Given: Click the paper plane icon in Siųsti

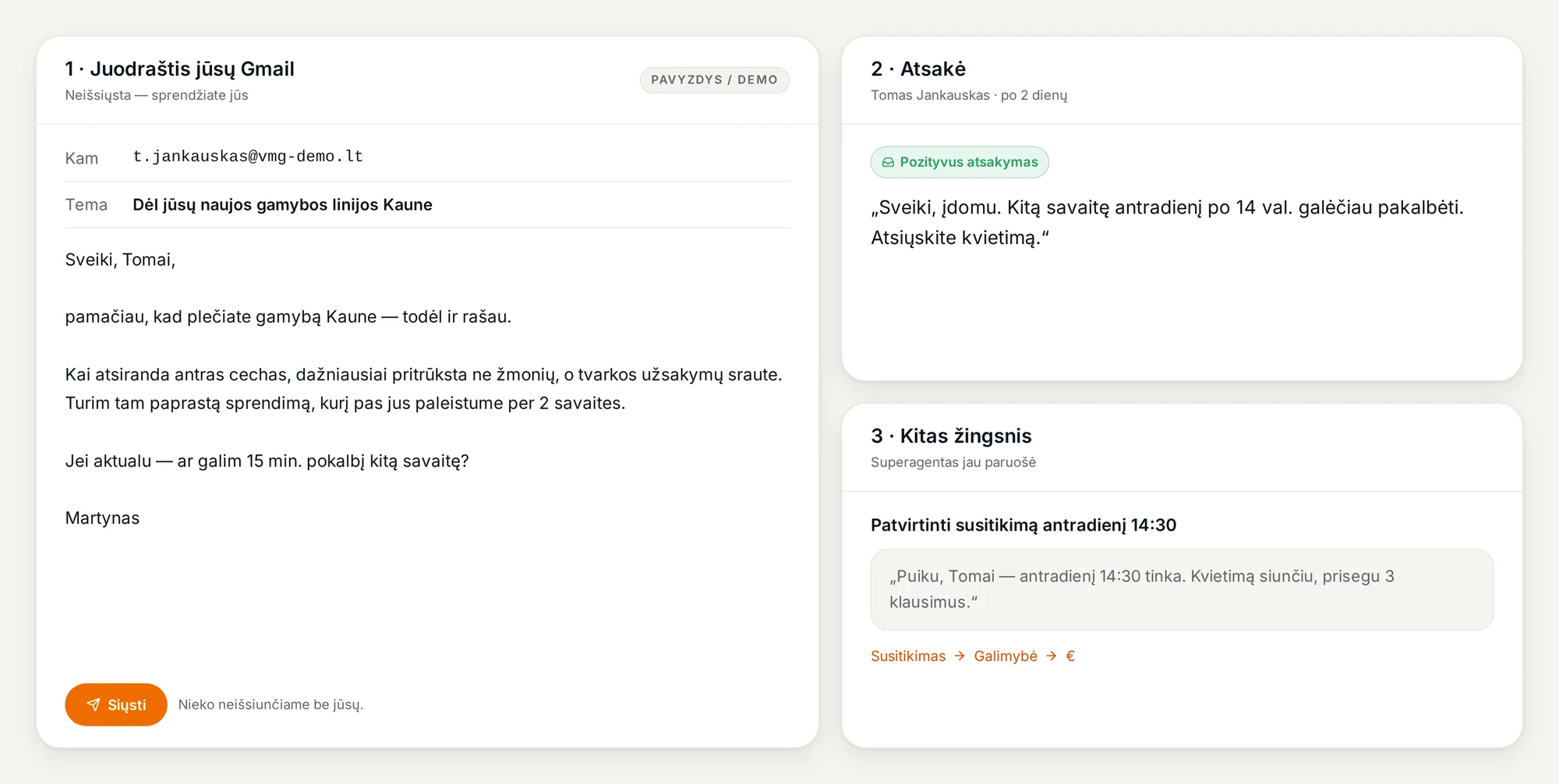Looking at the screenshot, I should point(94,705).
